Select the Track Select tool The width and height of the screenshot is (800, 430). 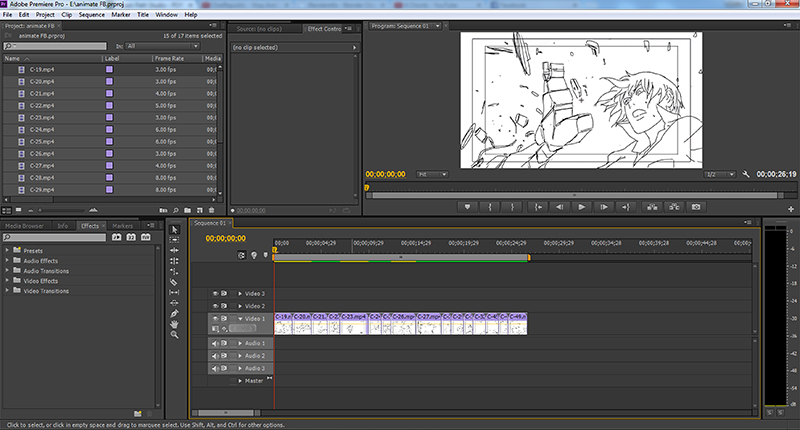(x=174, y=240)
